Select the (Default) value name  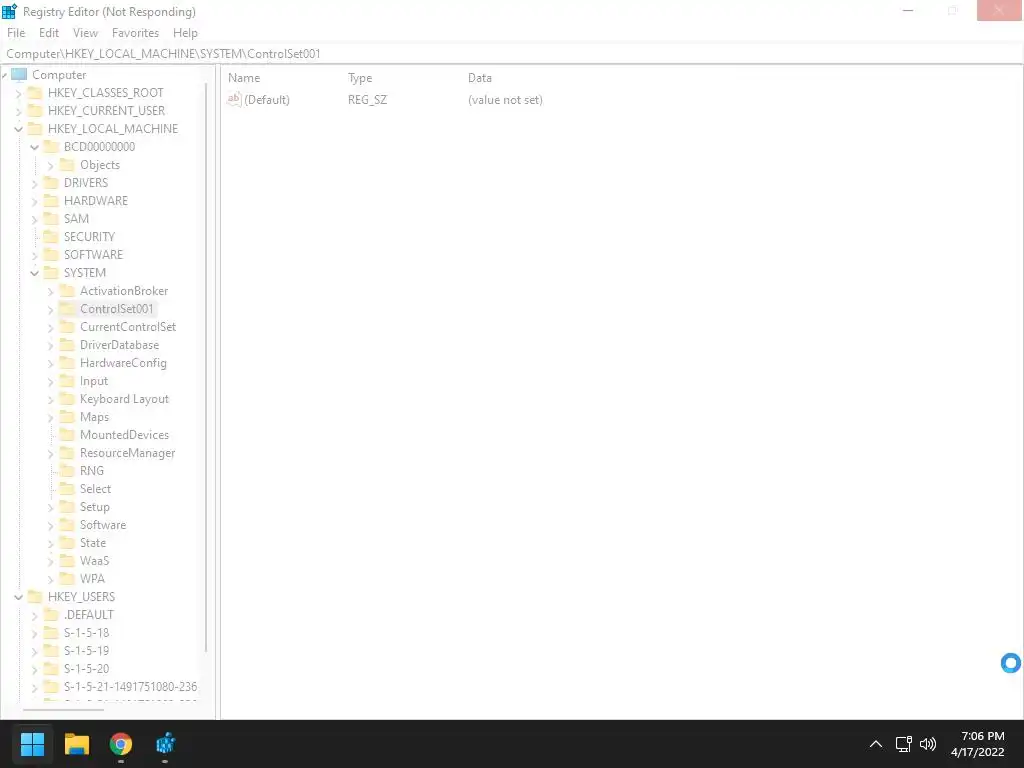266,100
